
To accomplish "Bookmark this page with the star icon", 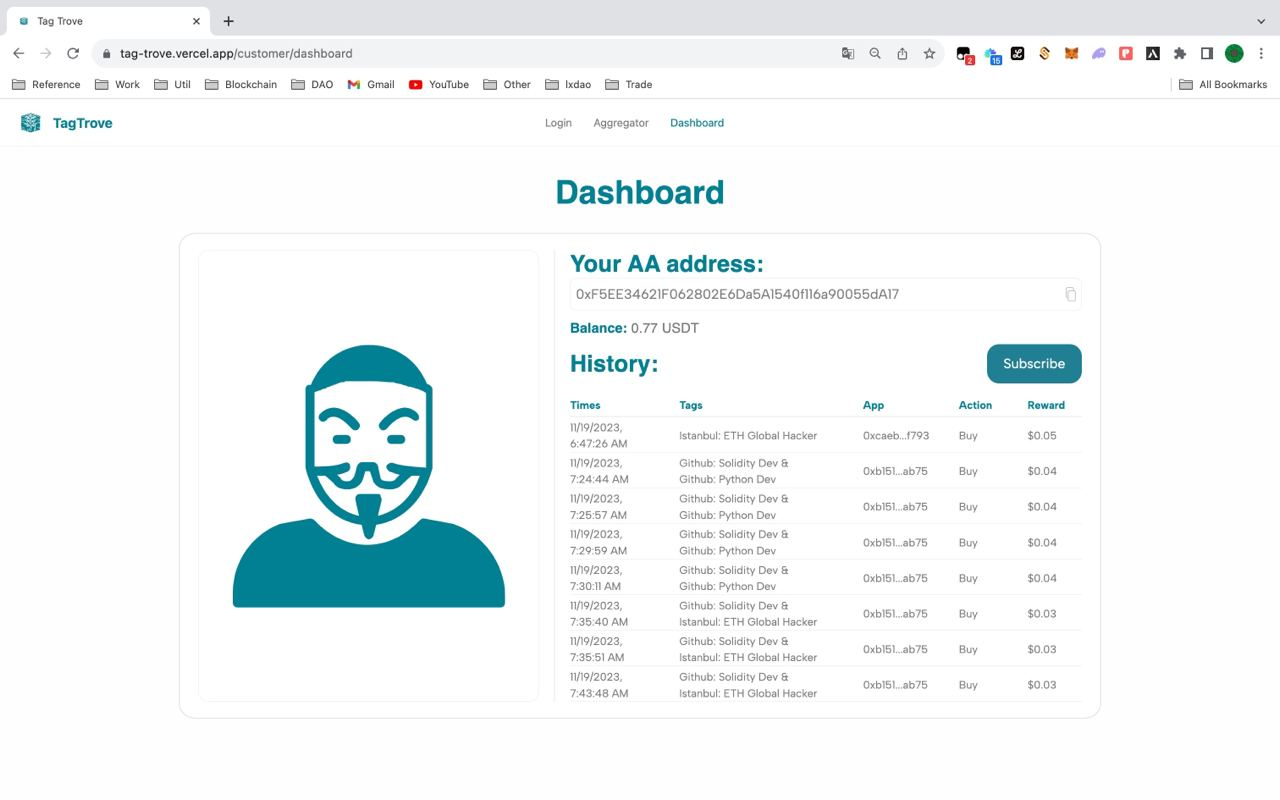I will pyautogui.click(x=930, y=53).
